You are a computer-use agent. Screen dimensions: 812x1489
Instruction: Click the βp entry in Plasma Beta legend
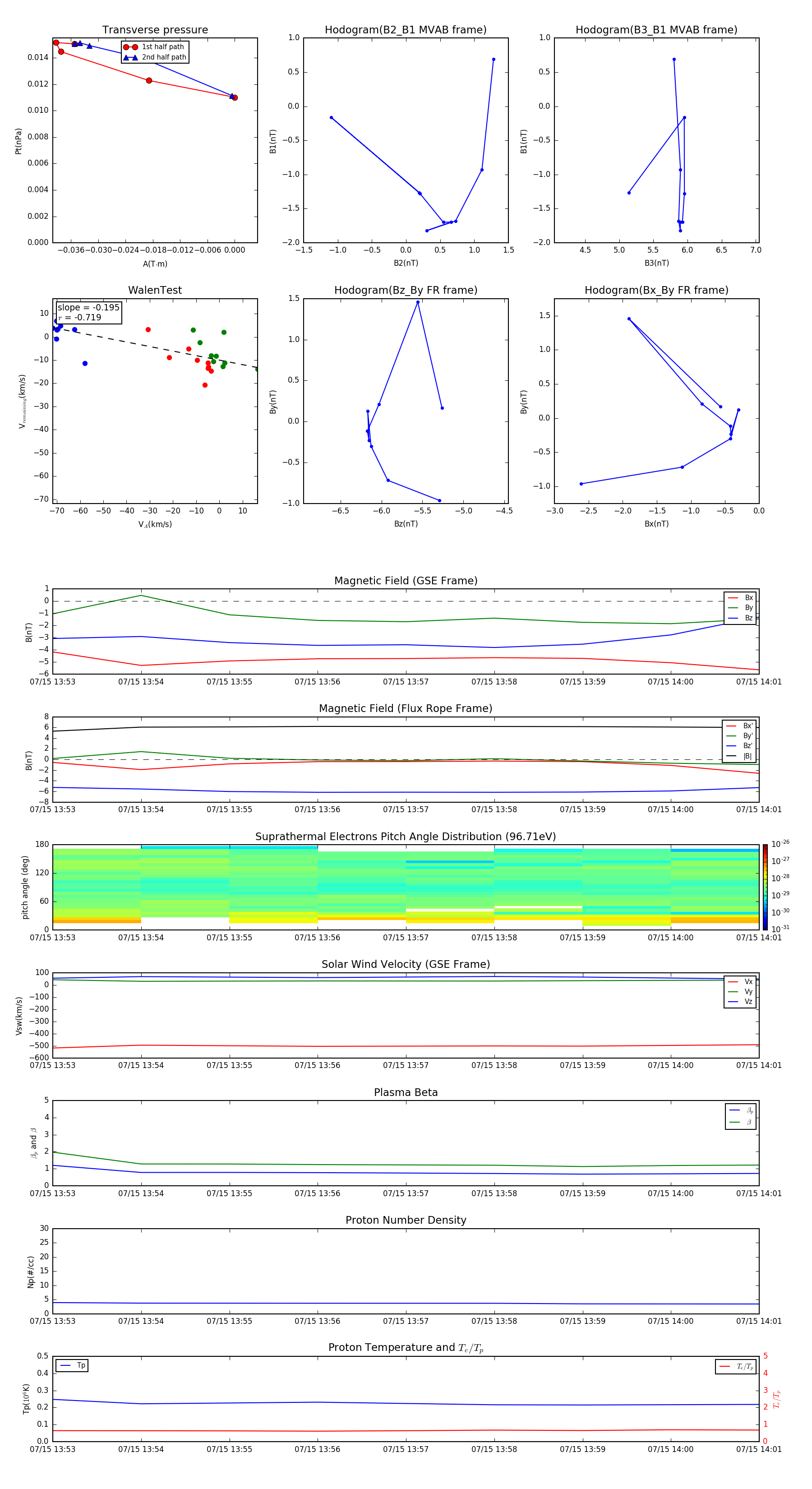pos(741,1110)
